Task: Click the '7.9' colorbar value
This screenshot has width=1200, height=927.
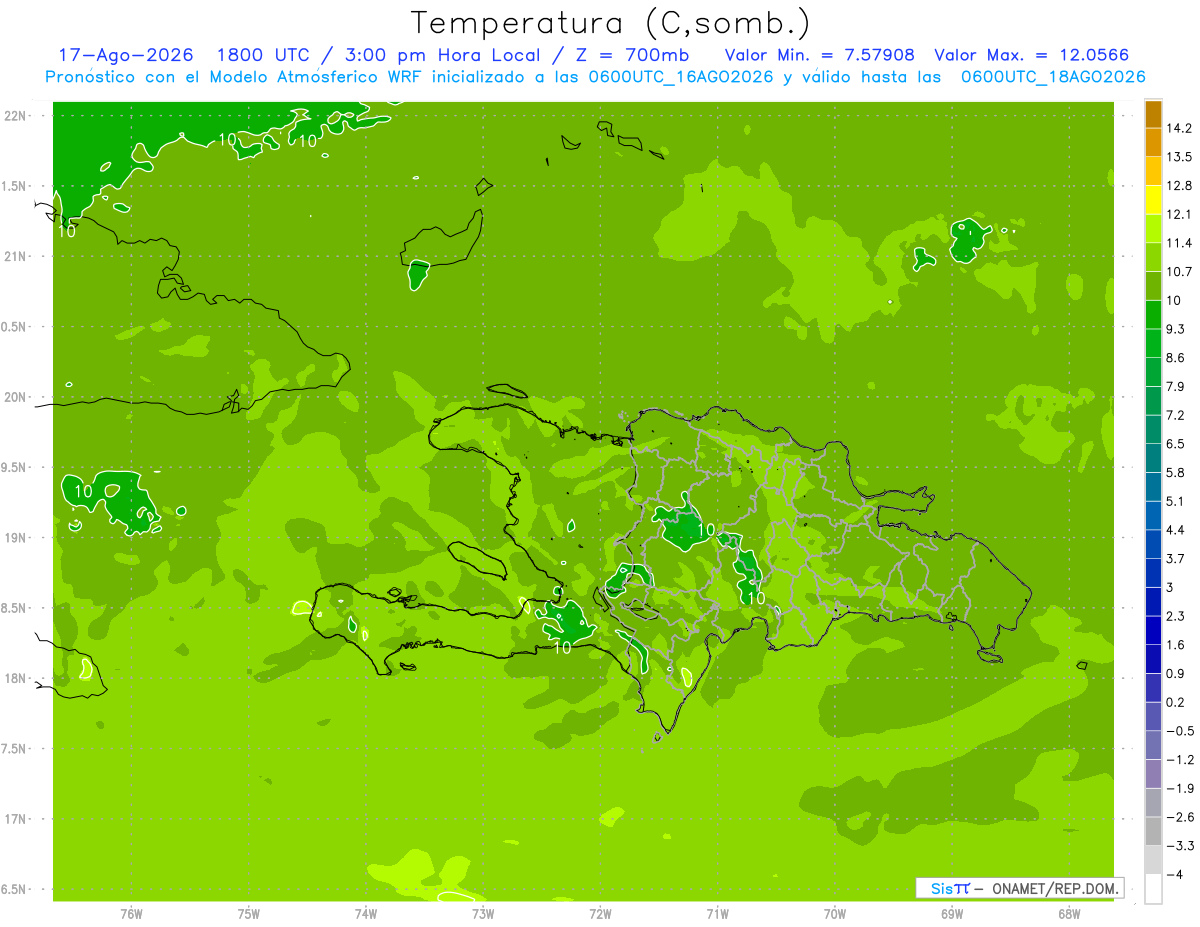Action: [1177, 387]
